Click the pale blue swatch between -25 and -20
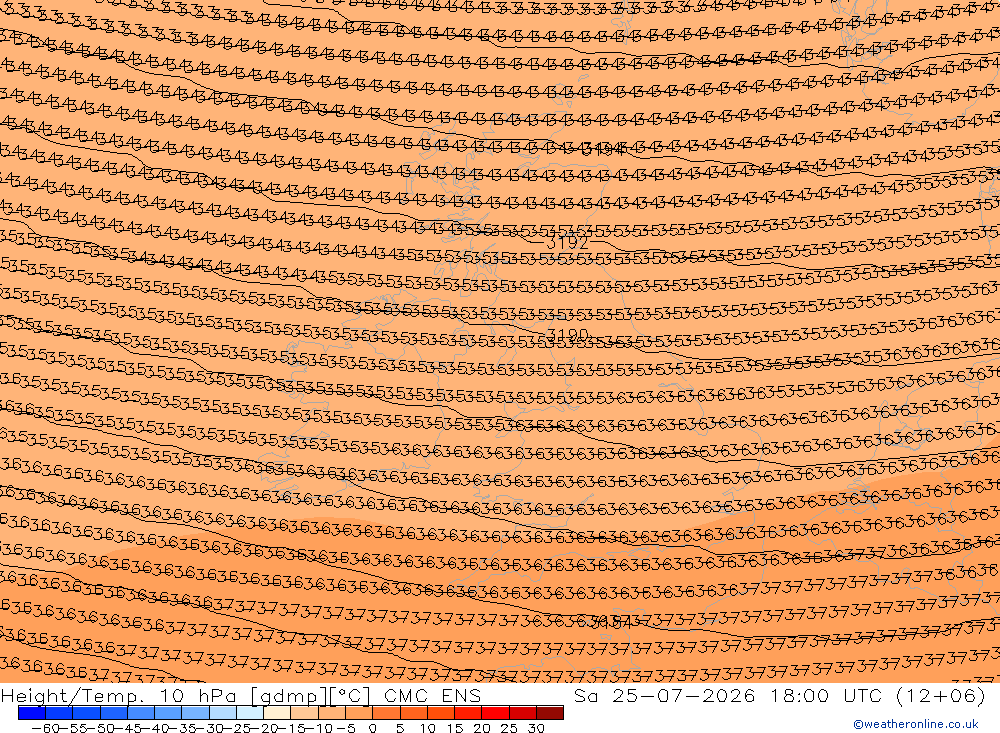This screenshot has width=1000, height=733. pos(250,712)
